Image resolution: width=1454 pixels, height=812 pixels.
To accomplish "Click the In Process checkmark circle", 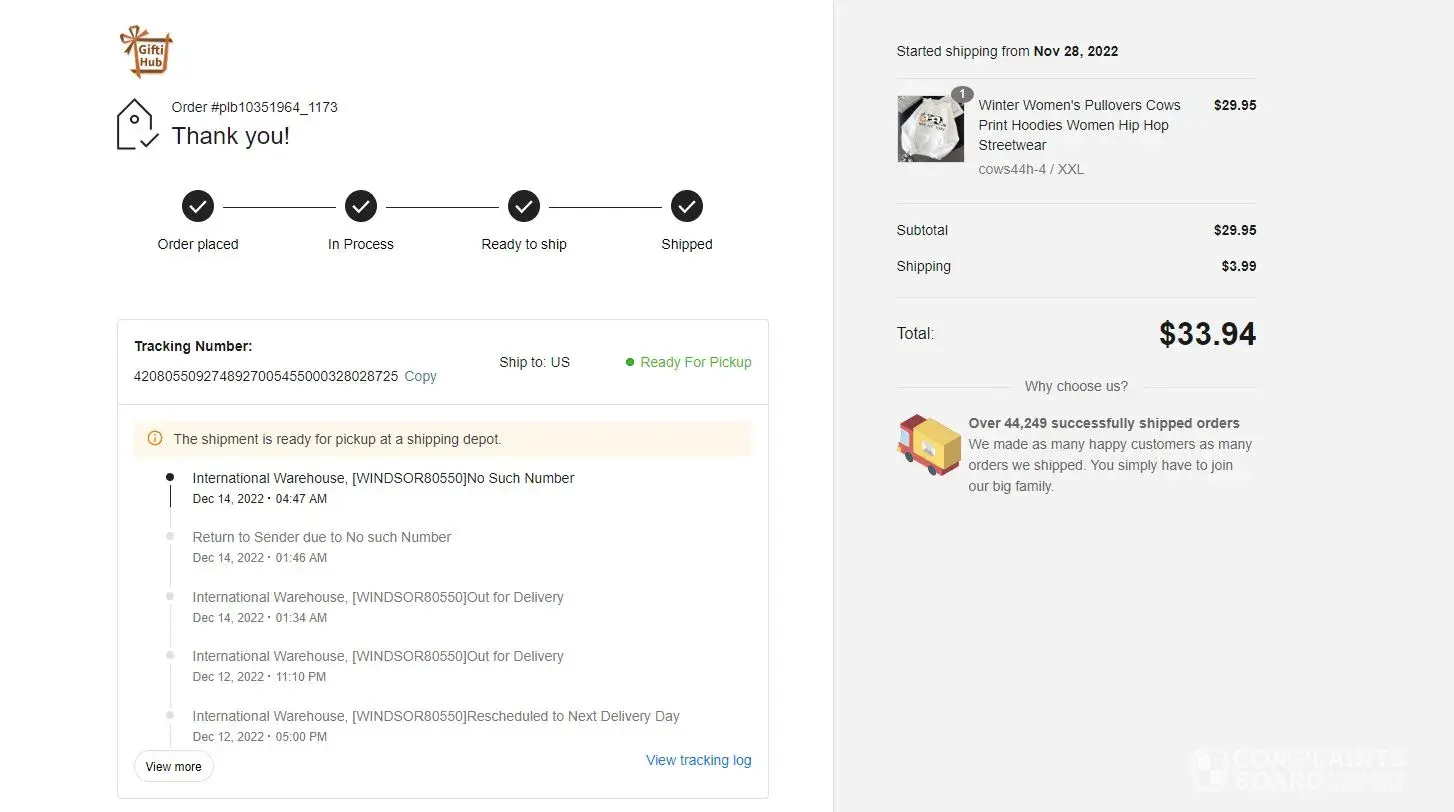I will coord(361,207).
